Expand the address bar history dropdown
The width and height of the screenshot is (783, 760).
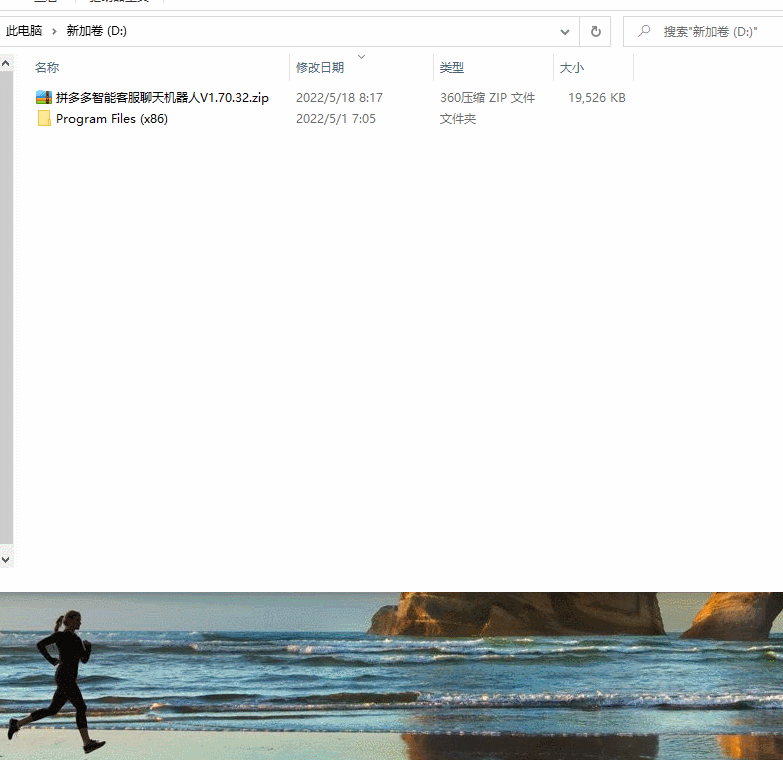point(565,31)
